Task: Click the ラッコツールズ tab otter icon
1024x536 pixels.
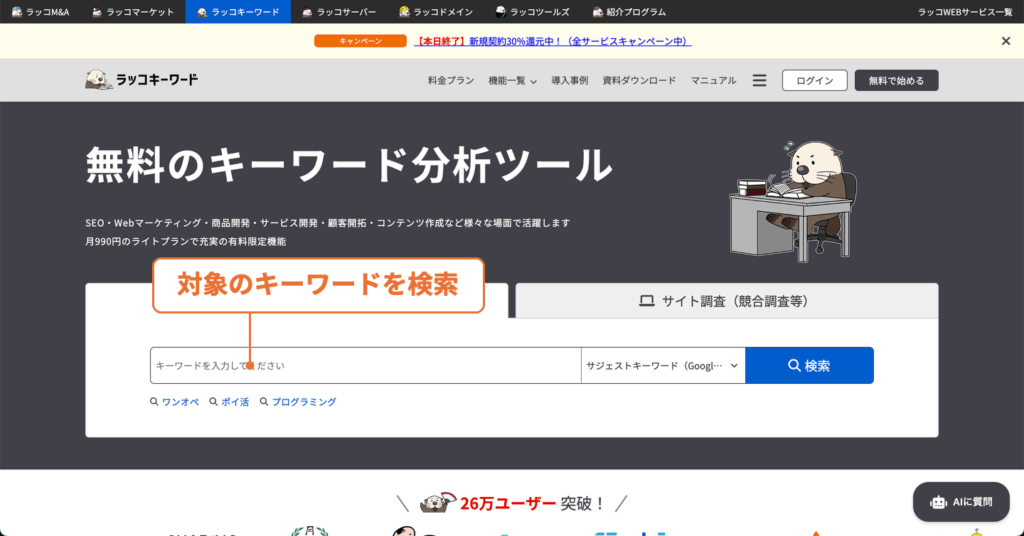Action: tap(500, 12)
